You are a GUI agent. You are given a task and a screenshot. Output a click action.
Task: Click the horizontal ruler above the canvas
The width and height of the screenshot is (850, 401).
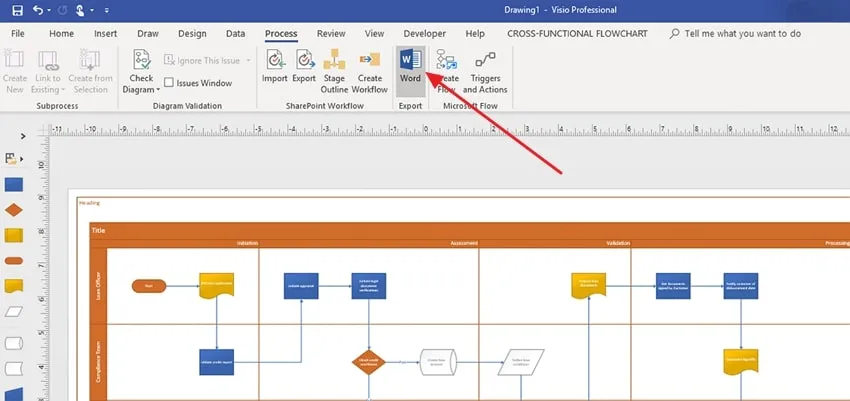click(x=449, y=130)
